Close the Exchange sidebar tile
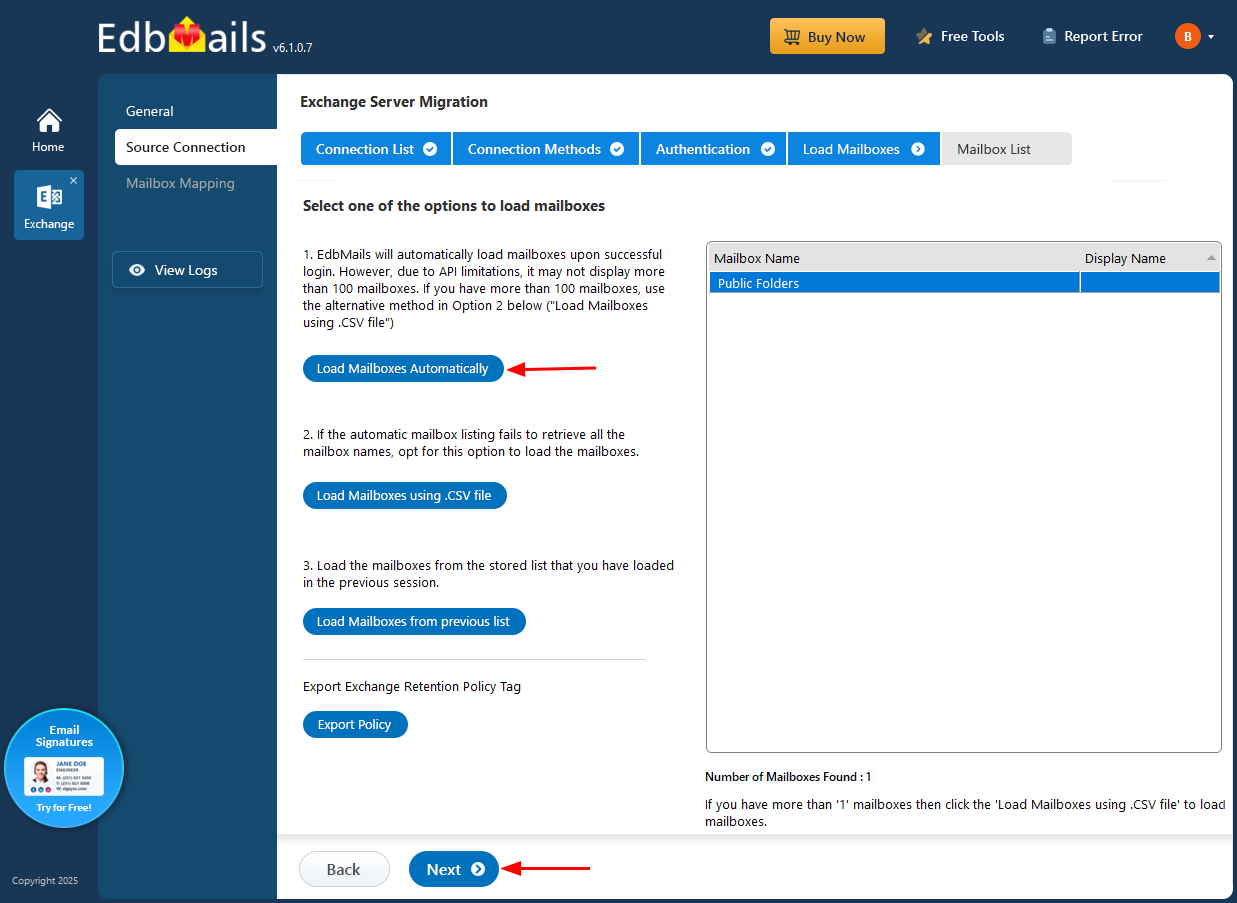 (x=73, y=181)
